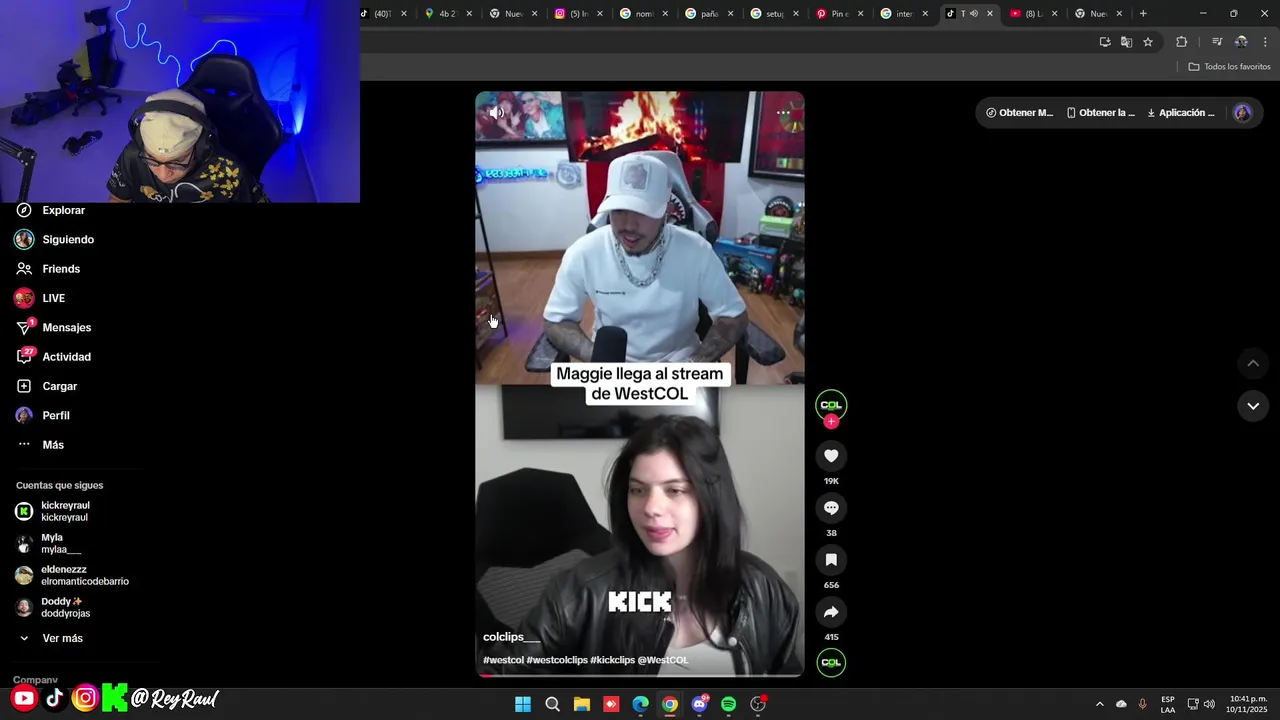Go to Perfil page
The height and width of the screenshot is (720, 1280).
click(x=44, y=415)
